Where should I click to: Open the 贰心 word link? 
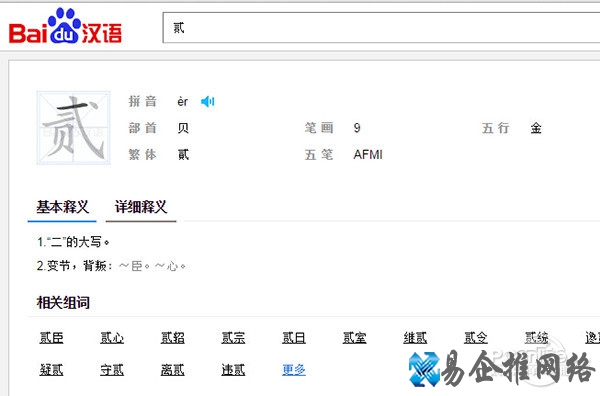pos(112,338)
